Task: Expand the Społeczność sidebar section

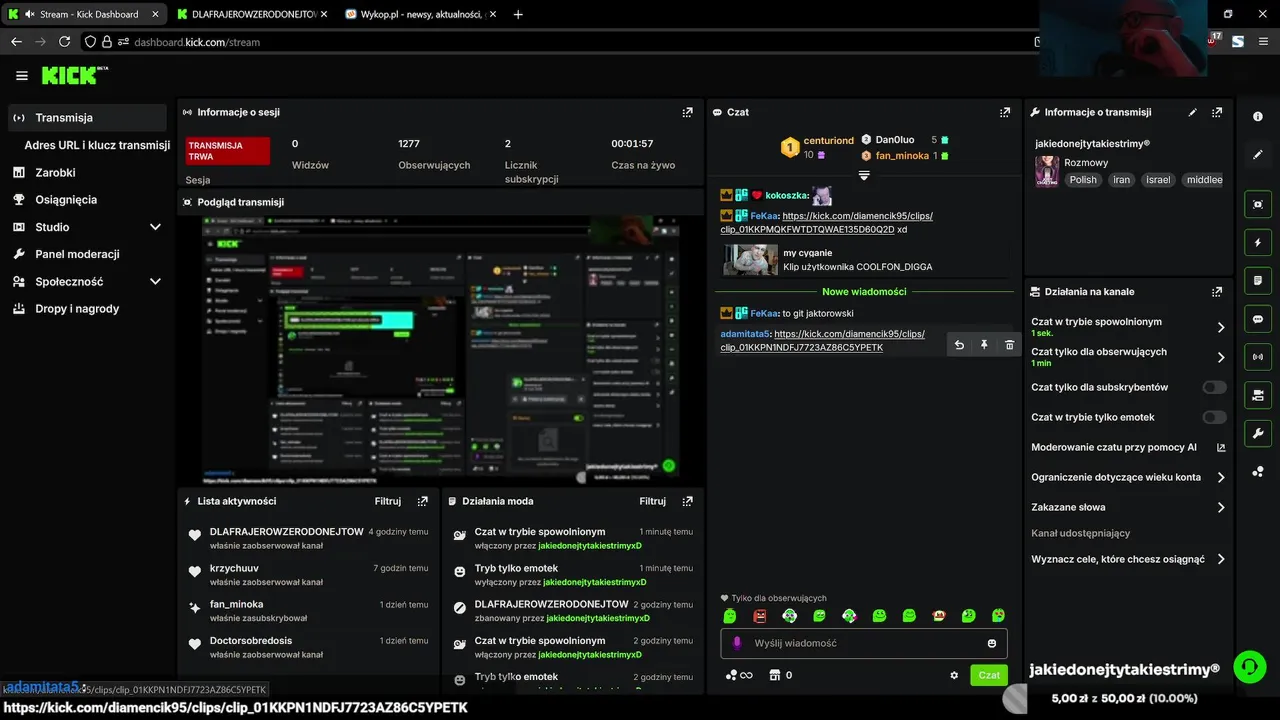Action: 155,282
